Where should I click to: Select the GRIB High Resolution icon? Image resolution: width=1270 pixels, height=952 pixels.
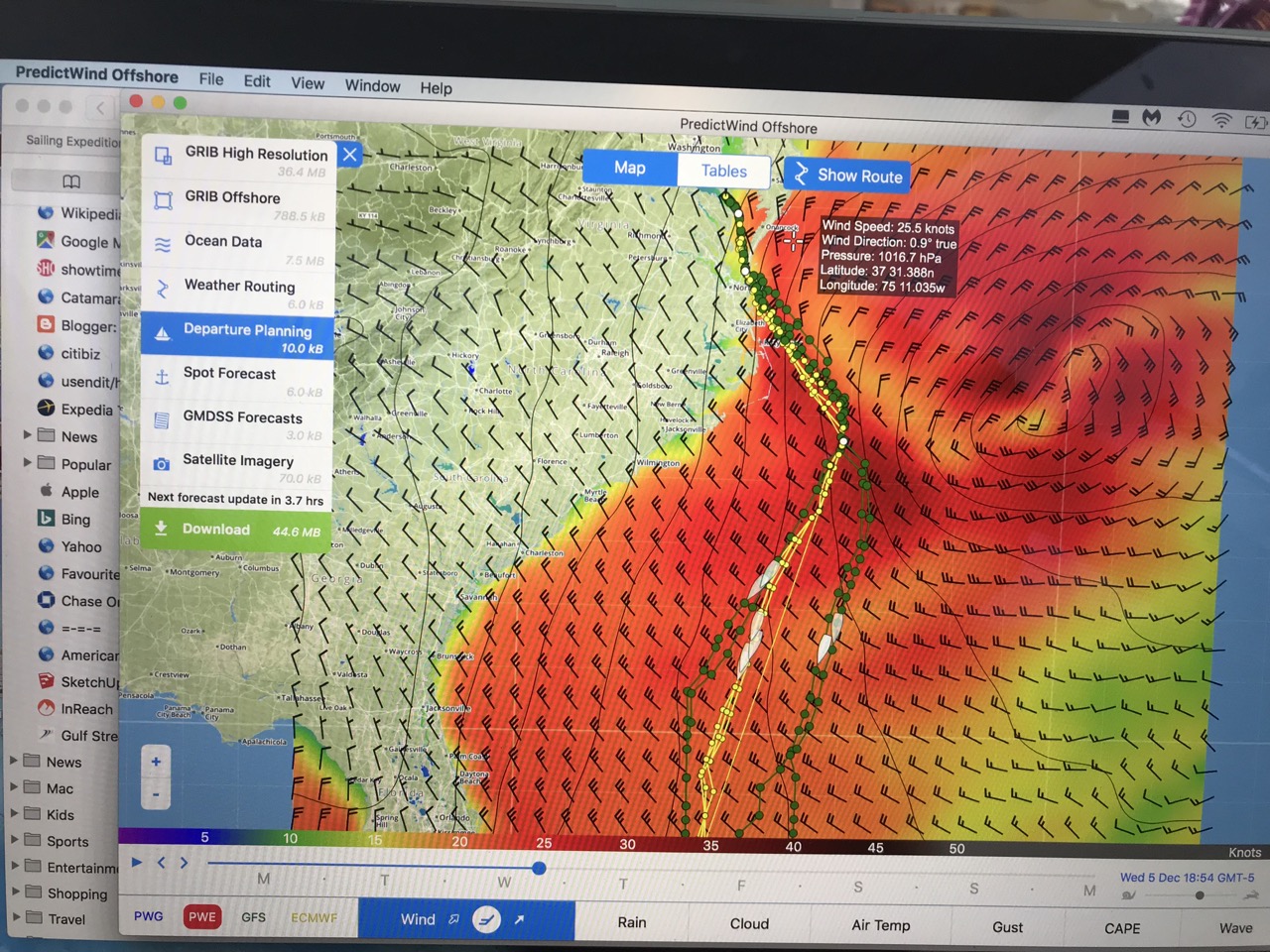163,157
